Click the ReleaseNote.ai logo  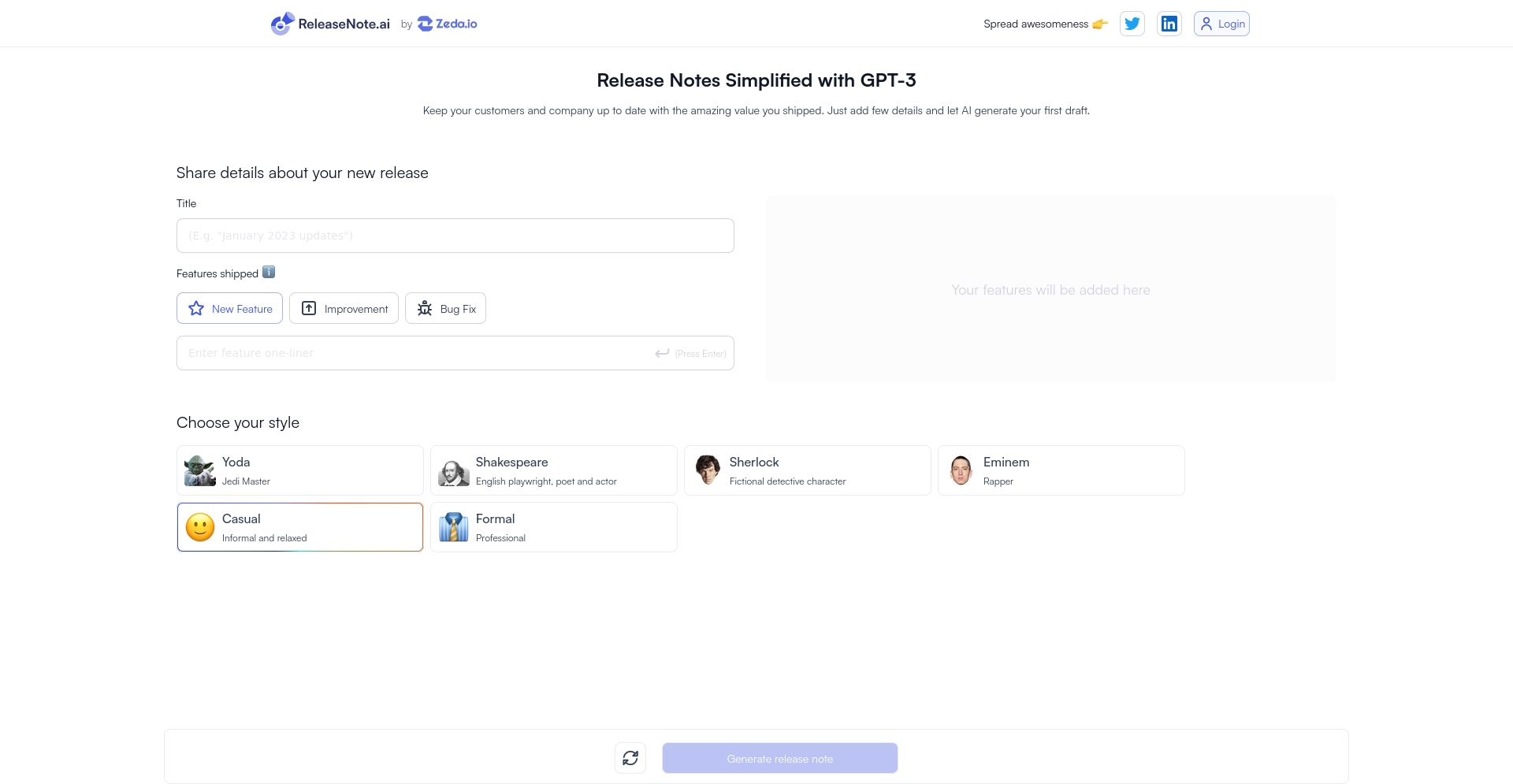point(330,24)
